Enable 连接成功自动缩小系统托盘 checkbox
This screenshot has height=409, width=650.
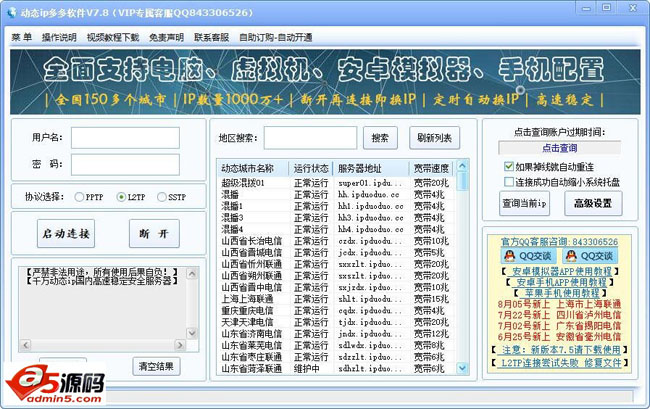coord(509,182)
